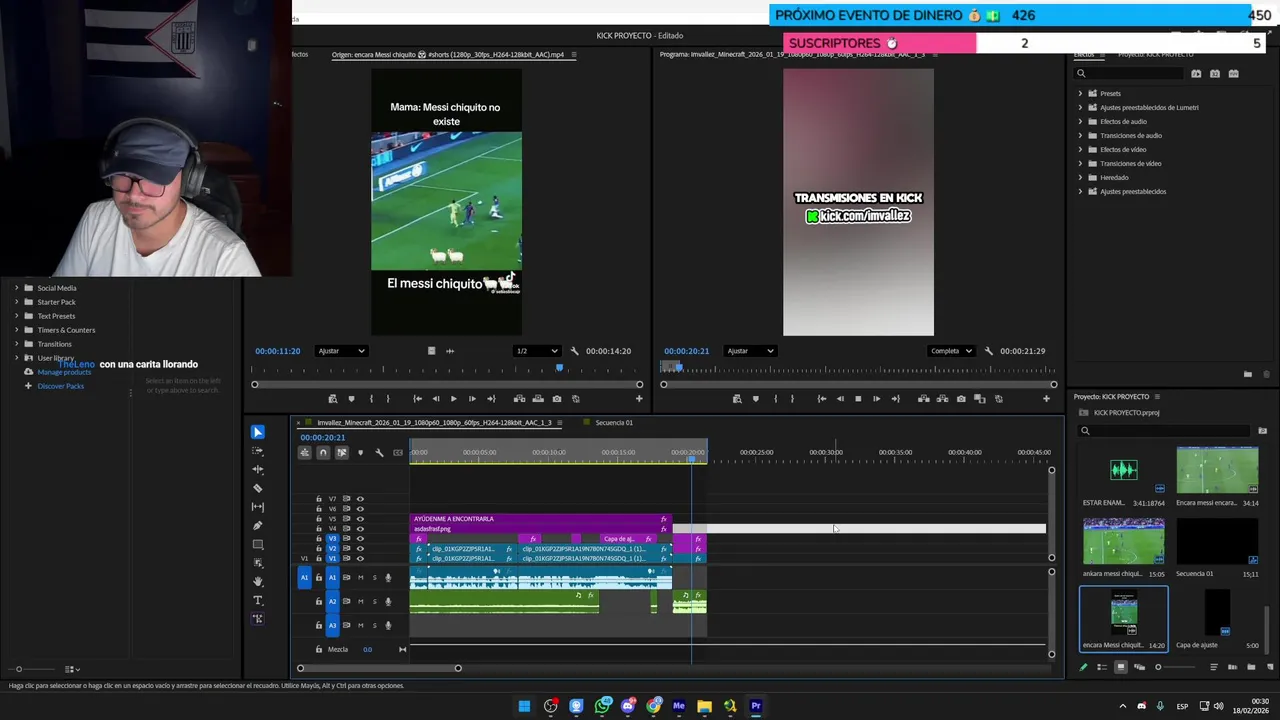The width and height of the screenshot is (1280, 720).
Task: Switch Project panel to list view
Action: click(1102, 667)
